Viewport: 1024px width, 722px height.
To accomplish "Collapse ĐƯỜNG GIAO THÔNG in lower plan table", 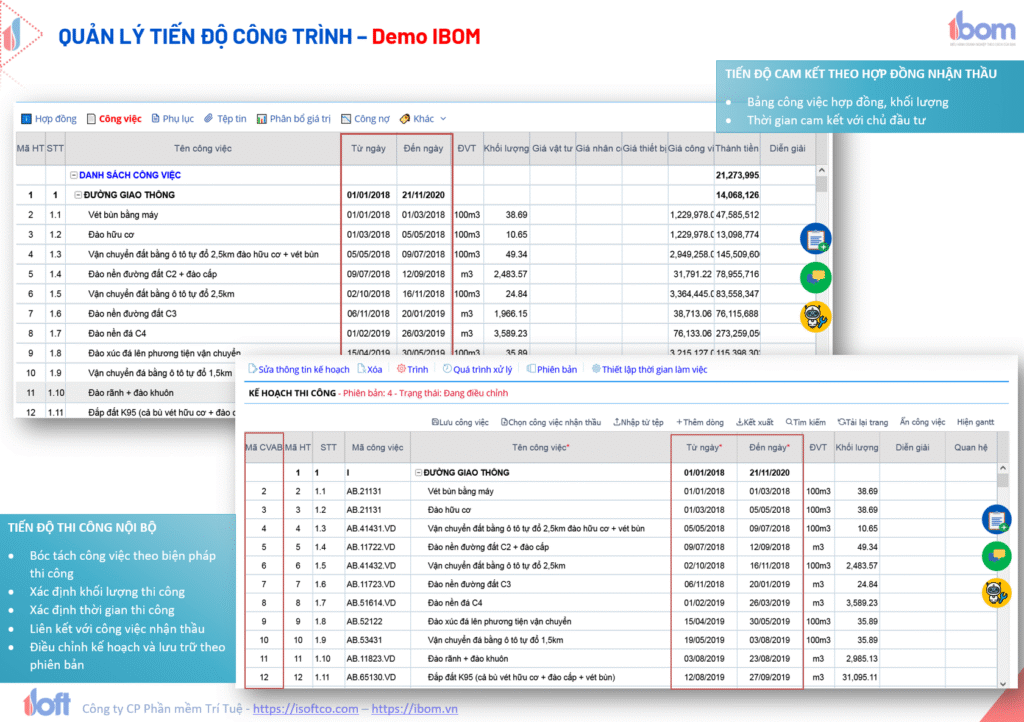I will pyautogui.click(x=417, y=472).
